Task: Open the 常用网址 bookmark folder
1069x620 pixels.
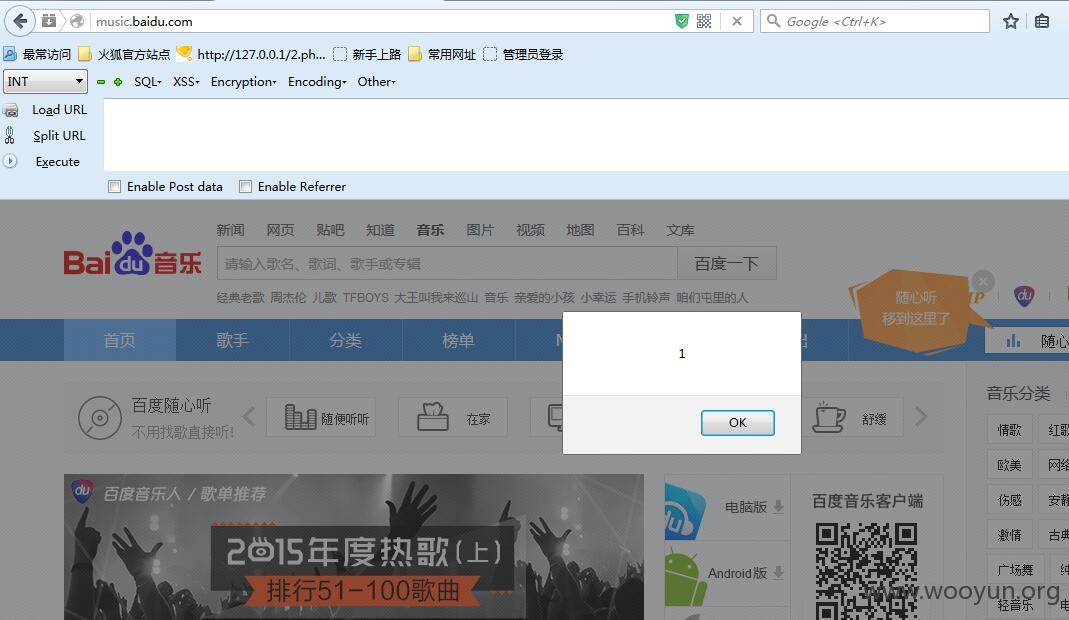Action: coord(442,55)
